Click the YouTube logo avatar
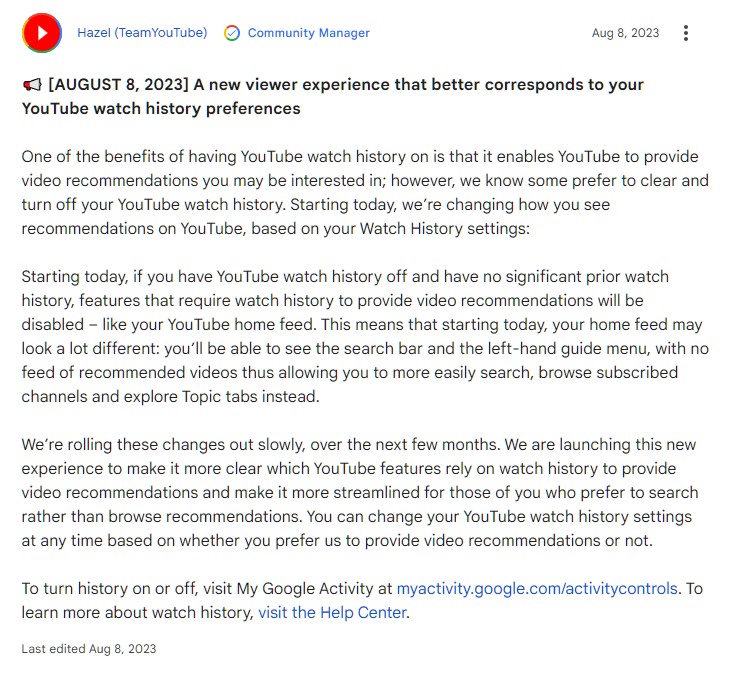This screenshot has height=674, width=739. click(42, 33)
